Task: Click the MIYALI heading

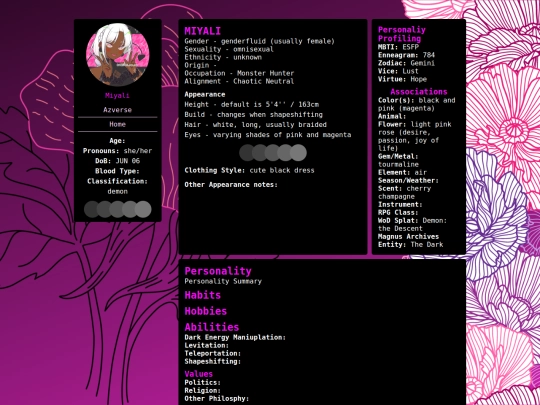Action: coord(202,31)
